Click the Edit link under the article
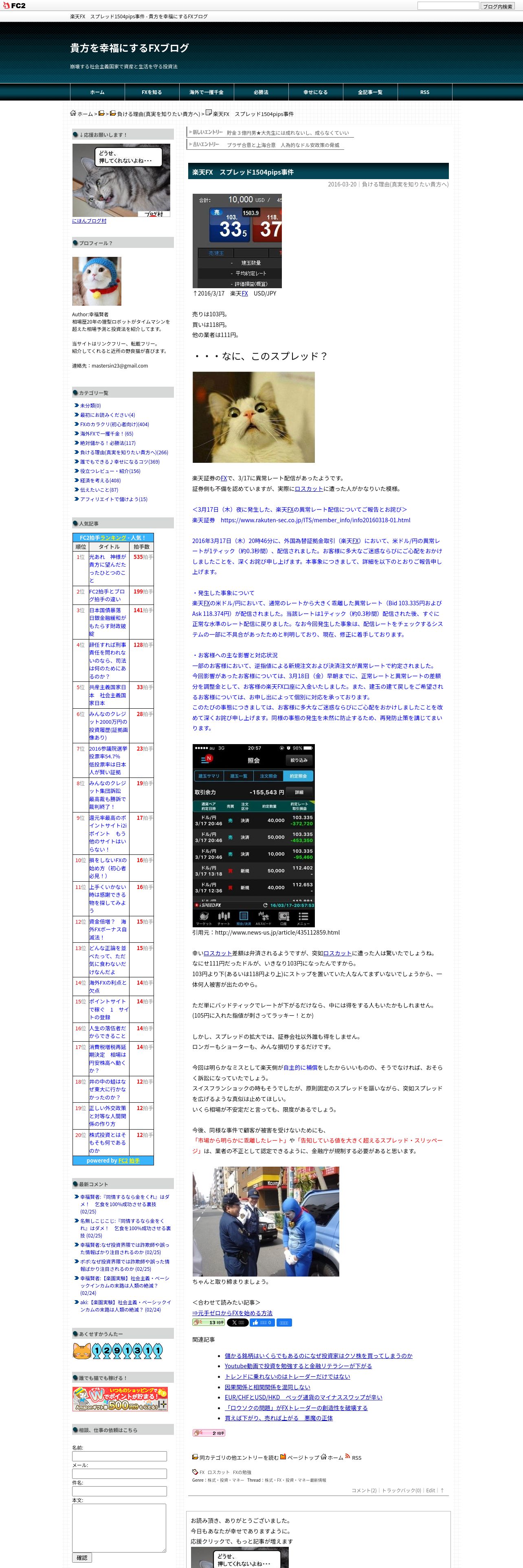This screenshot has height=1568, width=523. pos(431,1490)
